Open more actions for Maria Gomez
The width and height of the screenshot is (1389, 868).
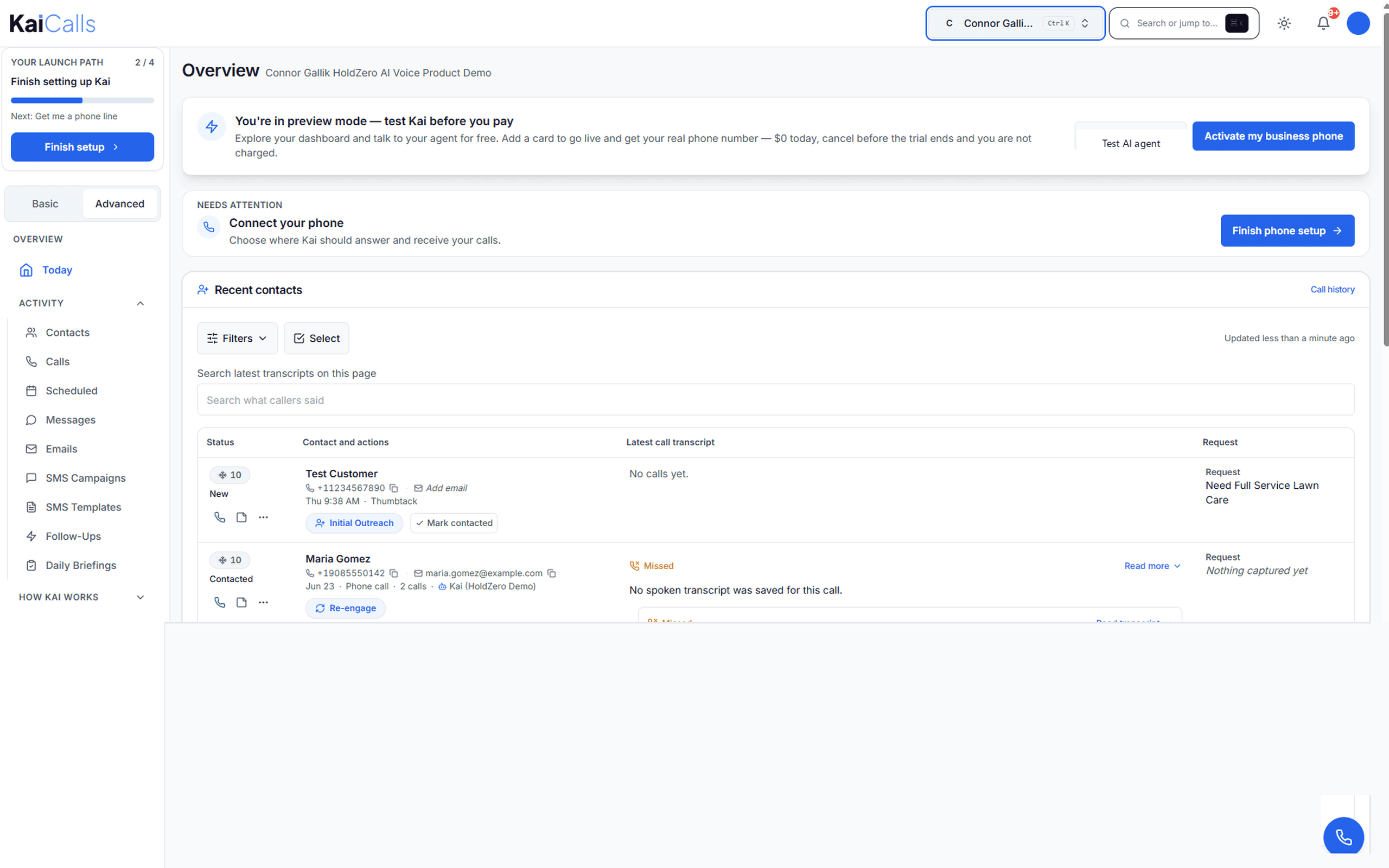tap(264, 602)
